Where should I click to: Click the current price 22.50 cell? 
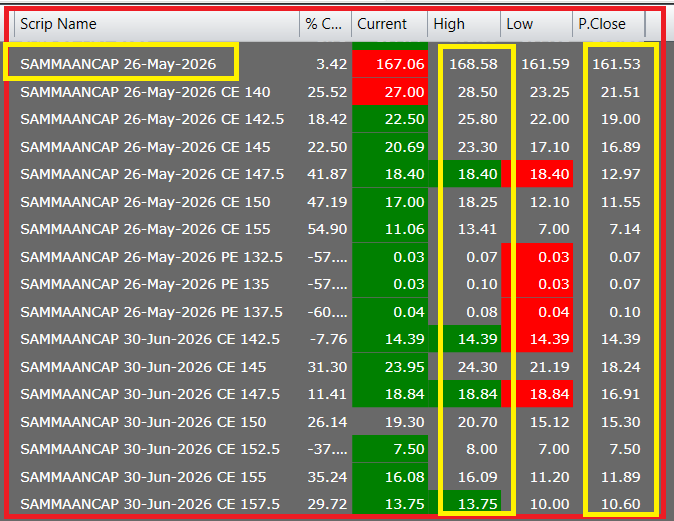[x=390, y=119]
